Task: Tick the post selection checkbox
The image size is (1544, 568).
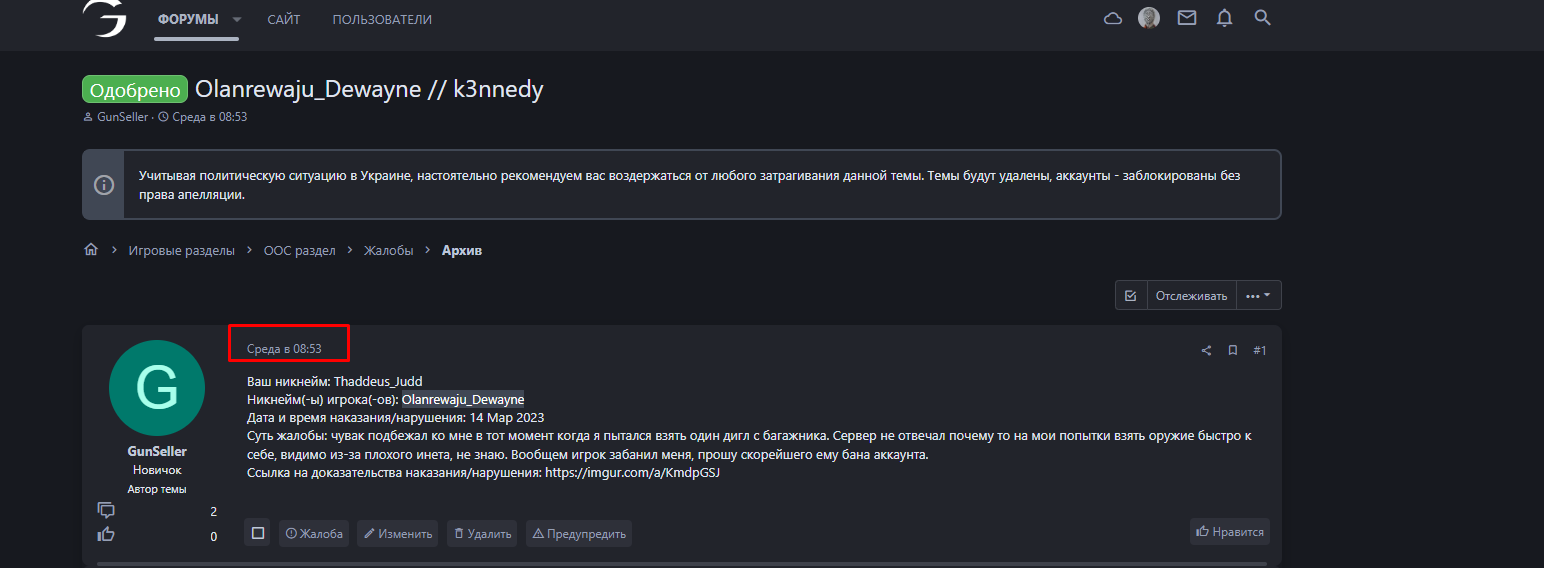Action: pos(258,533)
